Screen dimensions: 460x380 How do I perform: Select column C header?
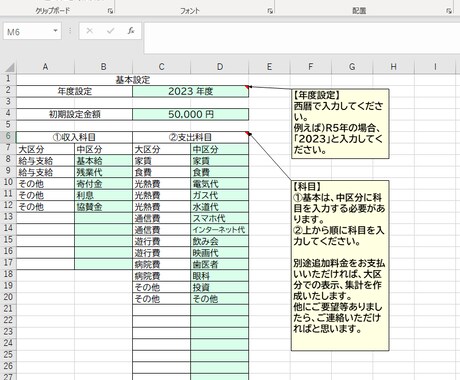click(161, 67)
